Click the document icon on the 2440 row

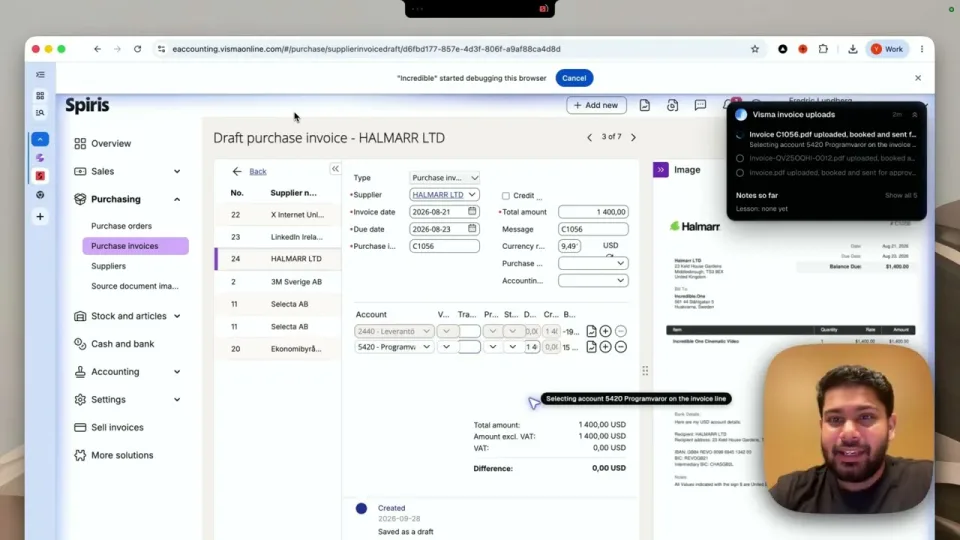coord(591,331)
